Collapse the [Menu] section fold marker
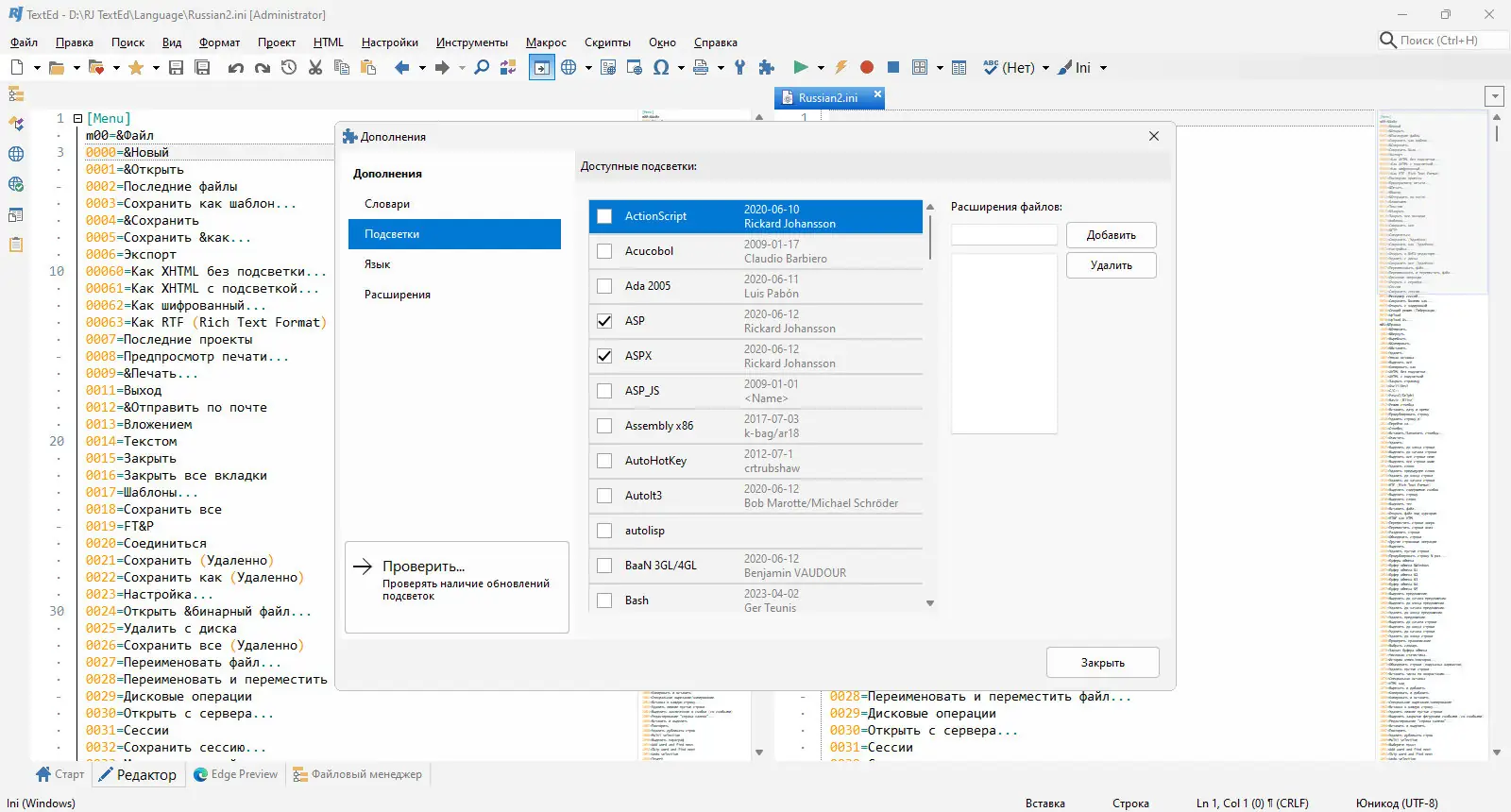Image resolution: width=1511 pixels, height=812 pixels. (78, 119)
